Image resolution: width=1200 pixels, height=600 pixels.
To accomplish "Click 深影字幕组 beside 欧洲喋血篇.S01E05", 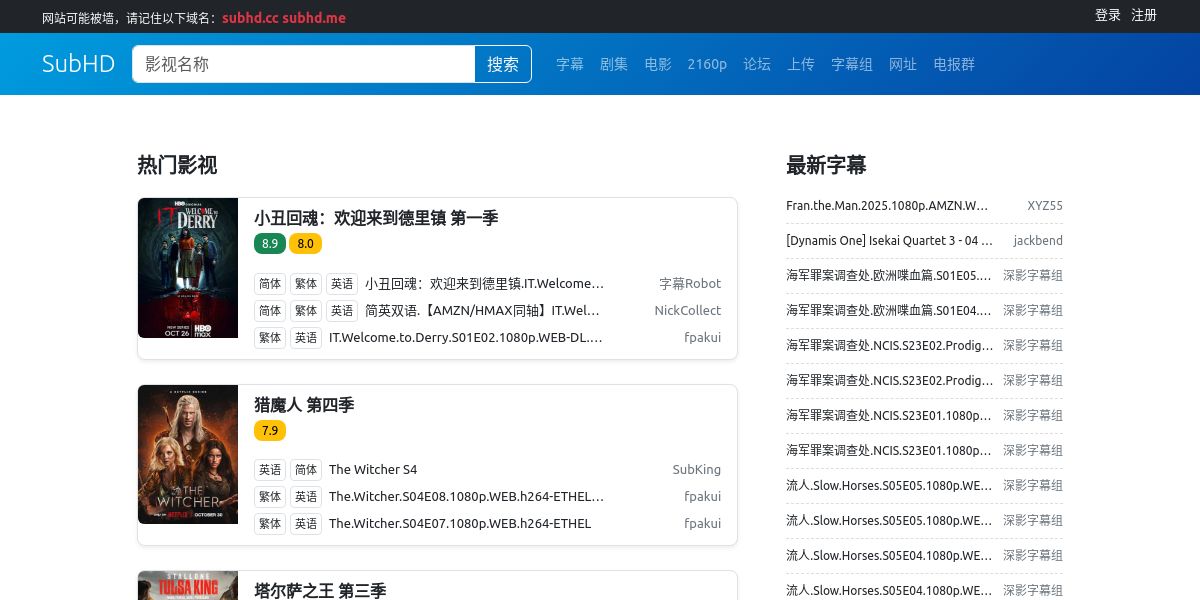I will 1033,276.
